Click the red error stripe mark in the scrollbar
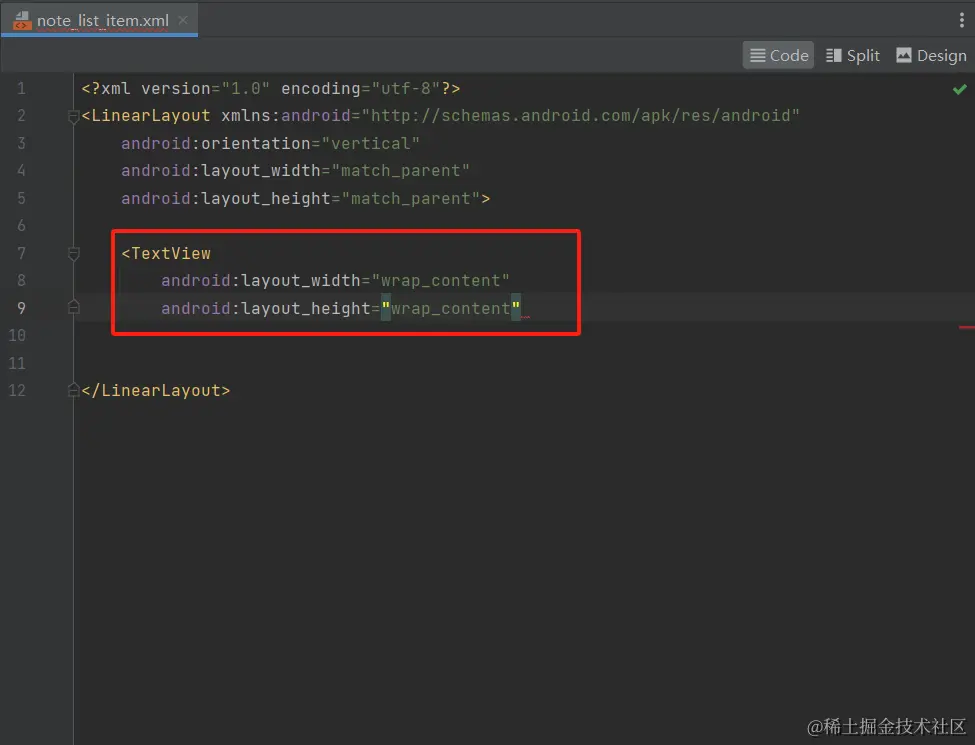This screenshot has height=745, width=975. coord(966,327)
